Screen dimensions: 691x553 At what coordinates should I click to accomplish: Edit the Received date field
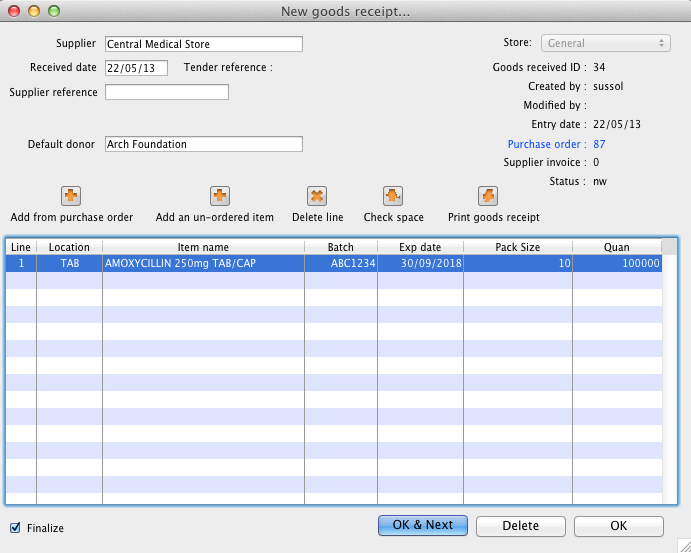(136, 68)
